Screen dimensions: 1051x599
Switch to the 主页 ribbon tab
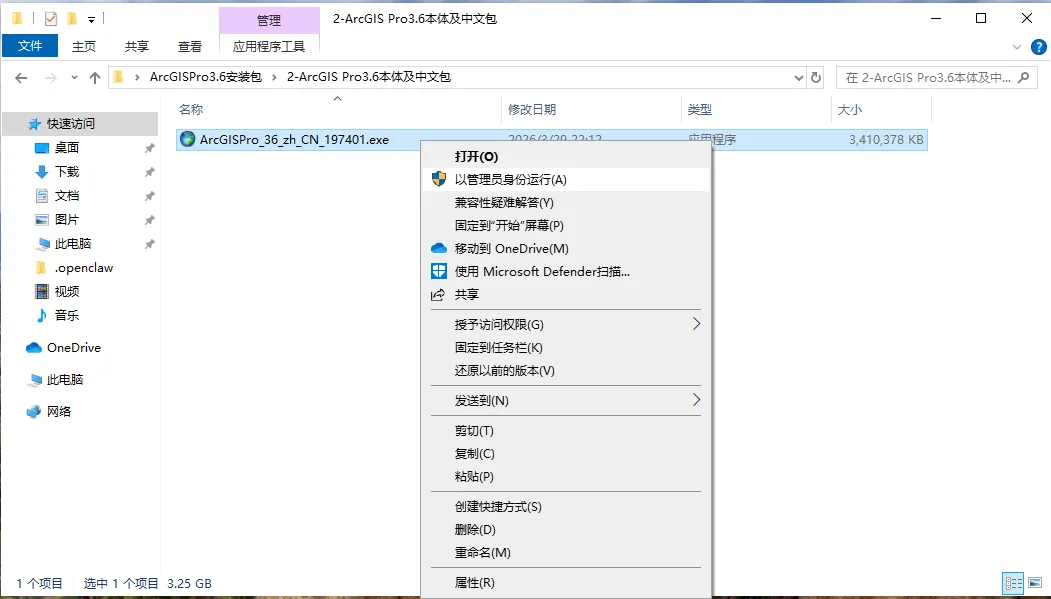[x=84, y=46]
